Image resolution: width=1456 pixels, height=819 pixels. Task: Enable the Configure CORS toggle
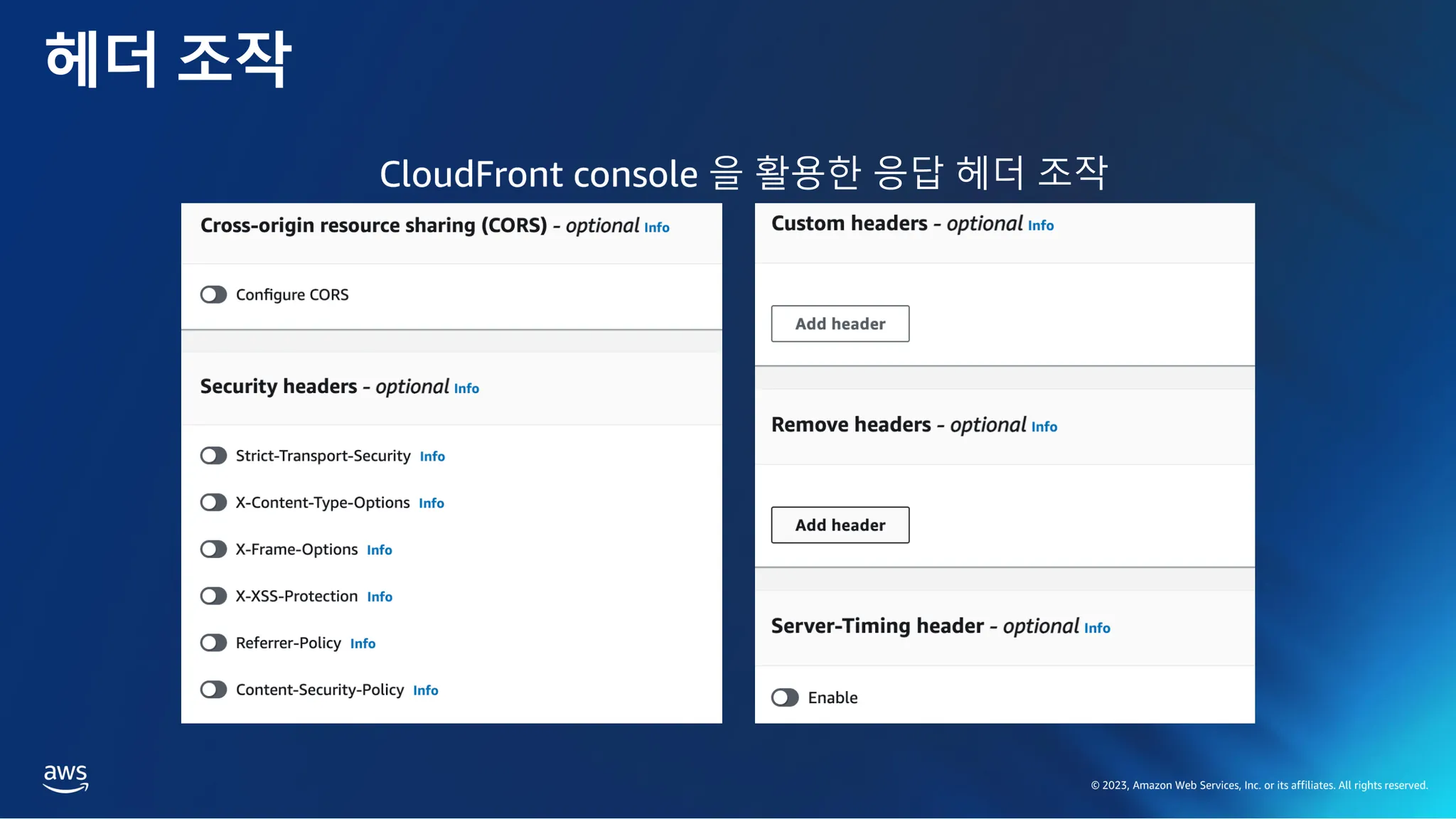tap(213, 294)
